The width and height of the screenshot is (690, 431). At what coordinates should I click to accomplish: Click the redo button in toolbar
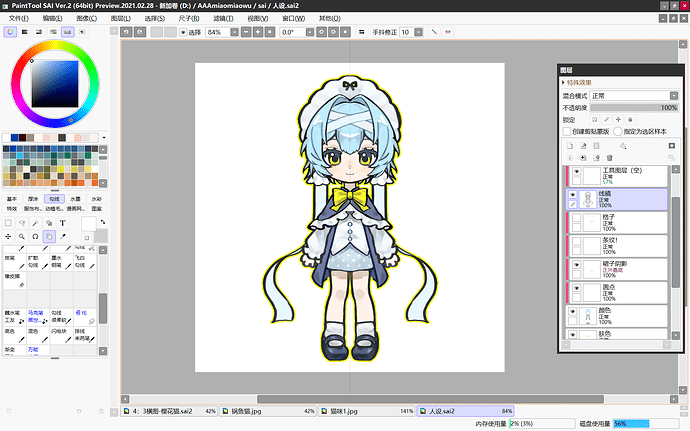pyautogui.click(x=140, y=32)
